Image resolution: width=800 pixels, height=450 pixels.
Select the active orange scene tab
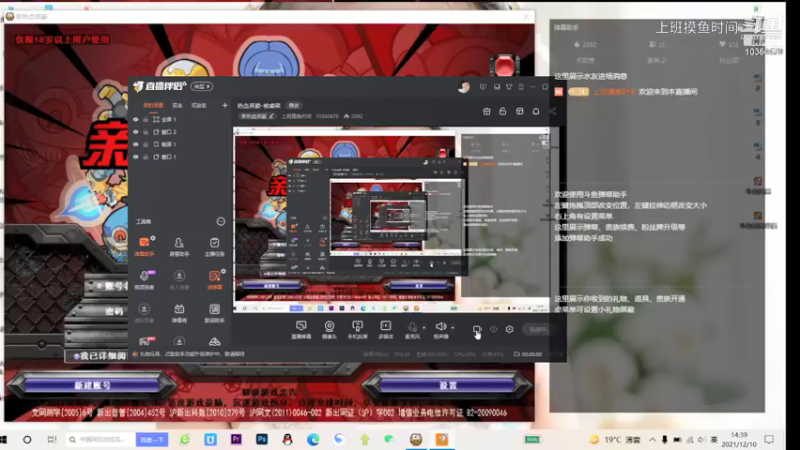tap(153, 106)
